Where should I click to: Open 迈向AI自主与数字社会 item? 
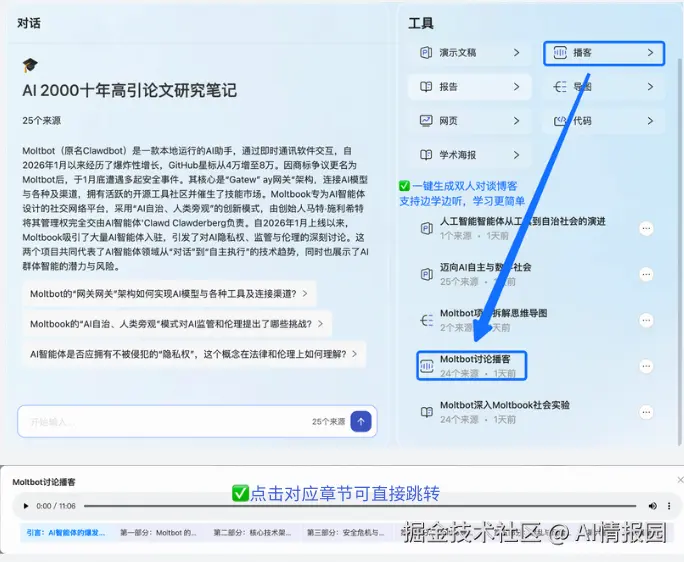(x=485, y=274)
